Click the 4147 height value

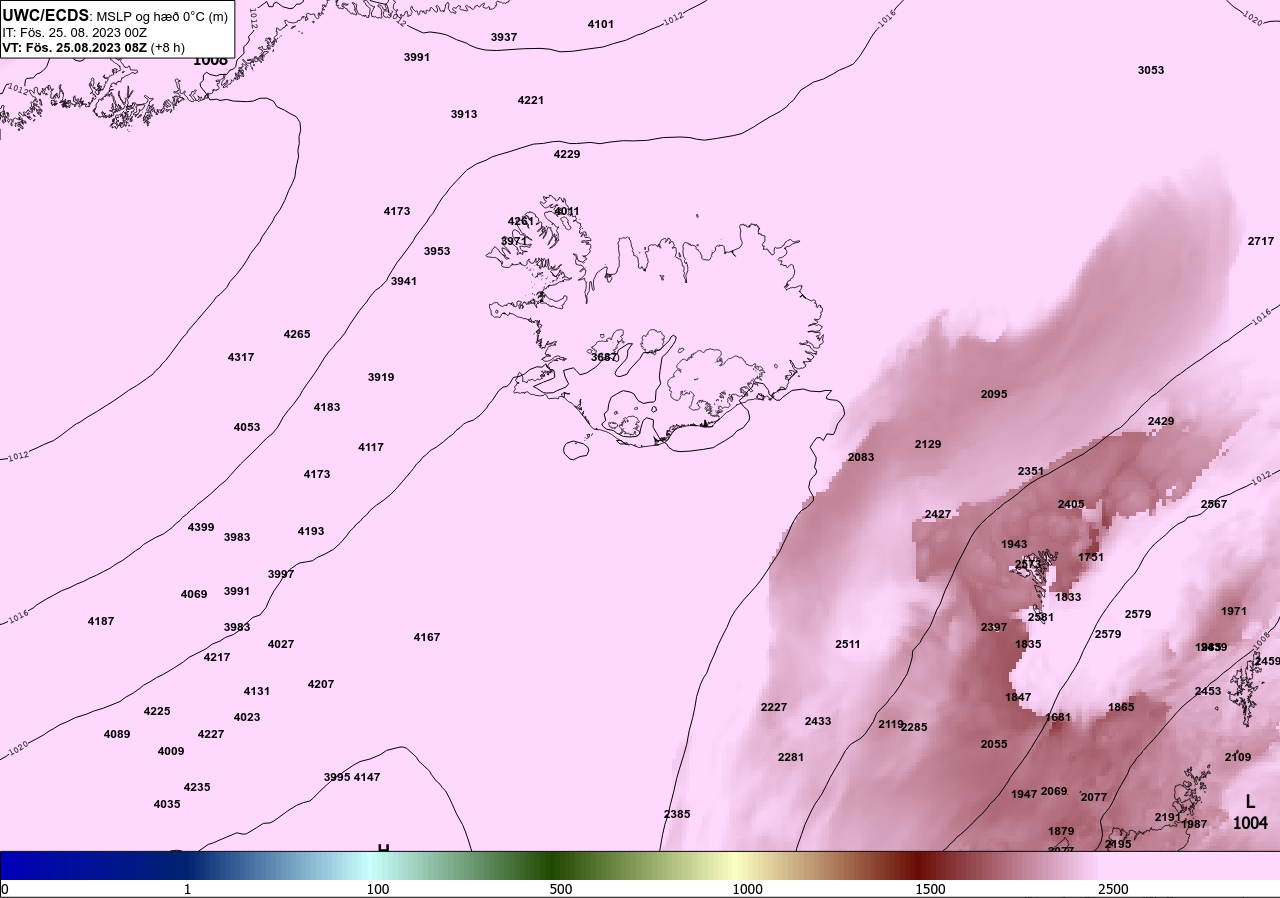pos(367,777)
